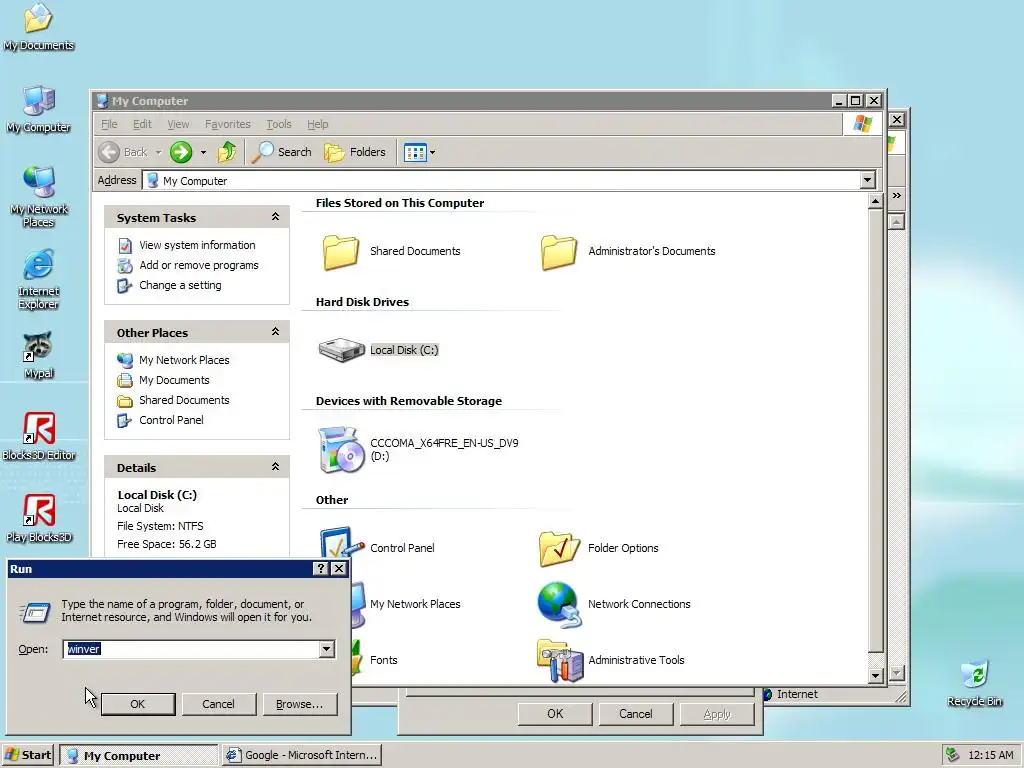The image size is (1024, 768).
Task: Toggle the Folders pane button
Action: (x=355, y=152)
